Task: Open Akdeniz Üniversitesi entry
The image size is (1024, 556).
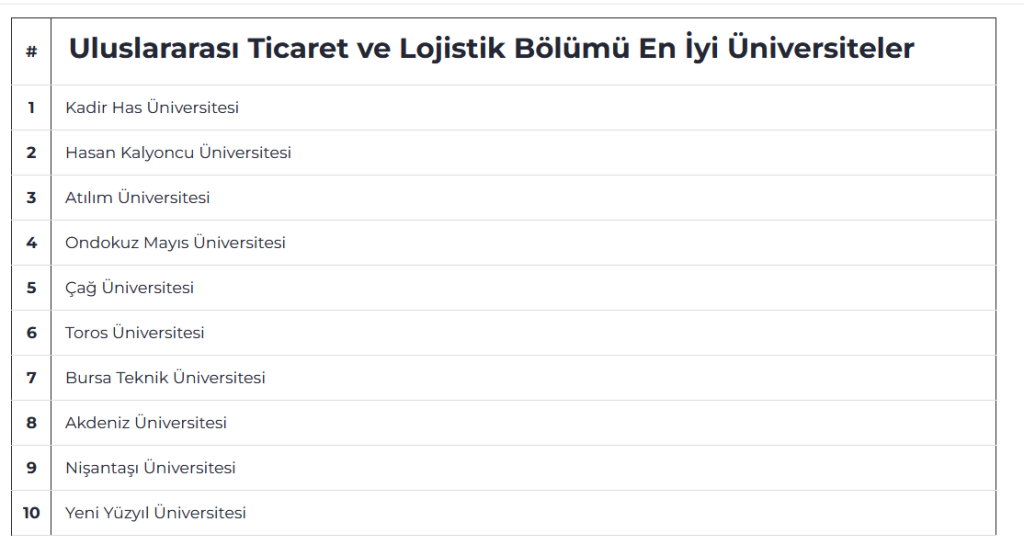Action: [146, 423]
